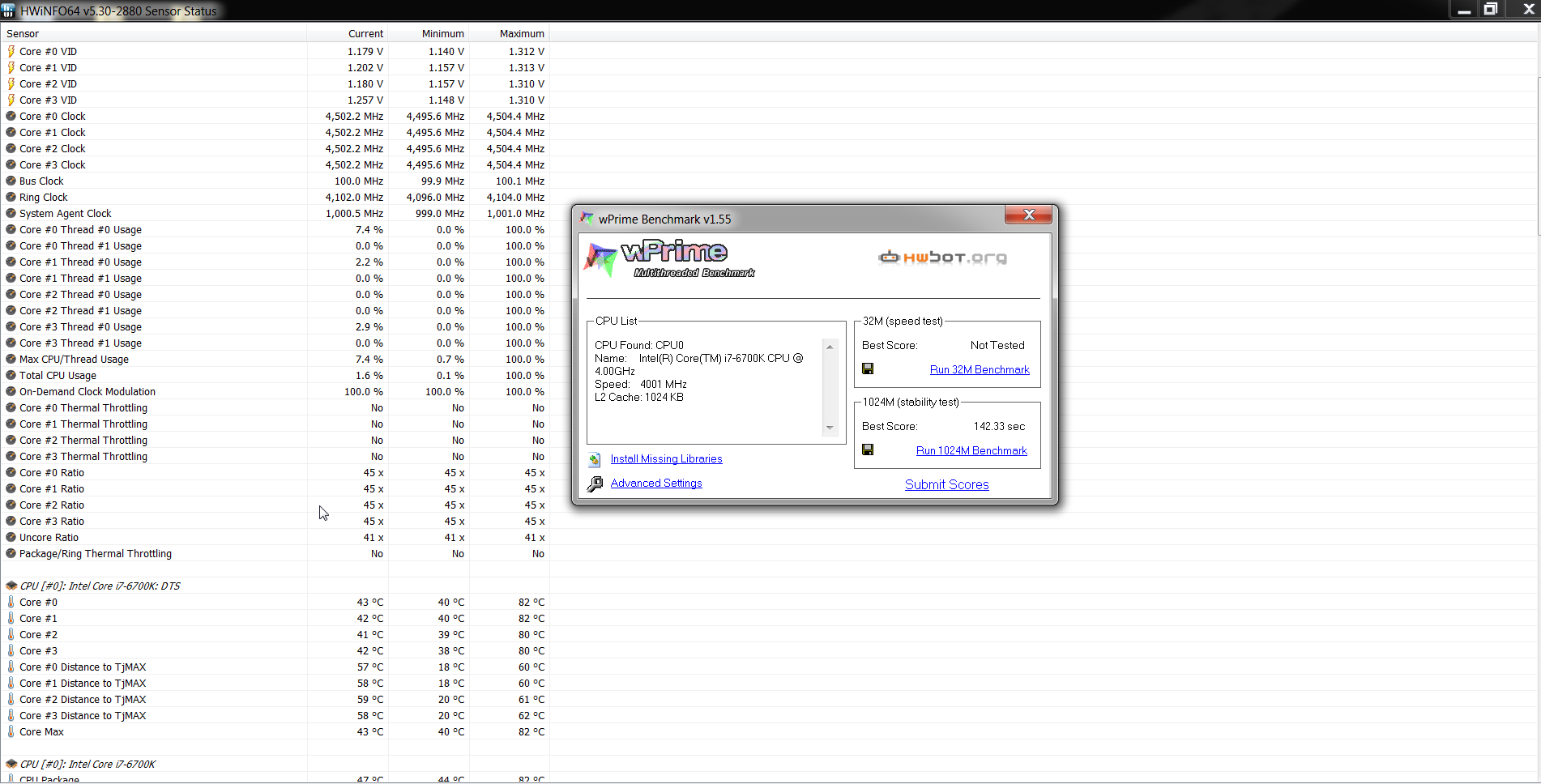The image size is (1541, 784).
Task: Select the Core #2 Thread #1 Usage row
Action: [x=275, y=310]
